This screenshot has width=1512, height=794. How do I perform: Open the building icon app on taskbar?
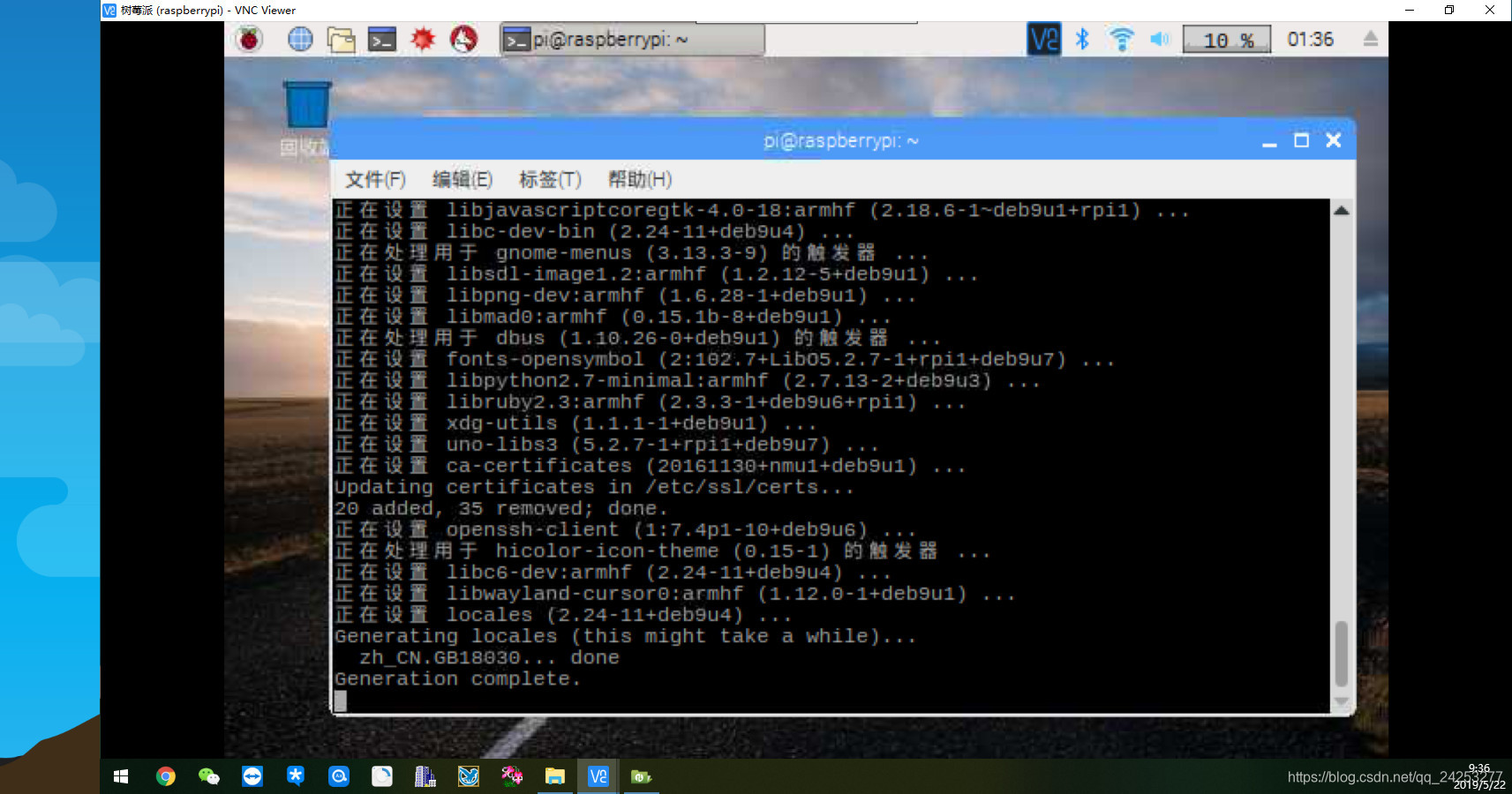click(425, 776)
